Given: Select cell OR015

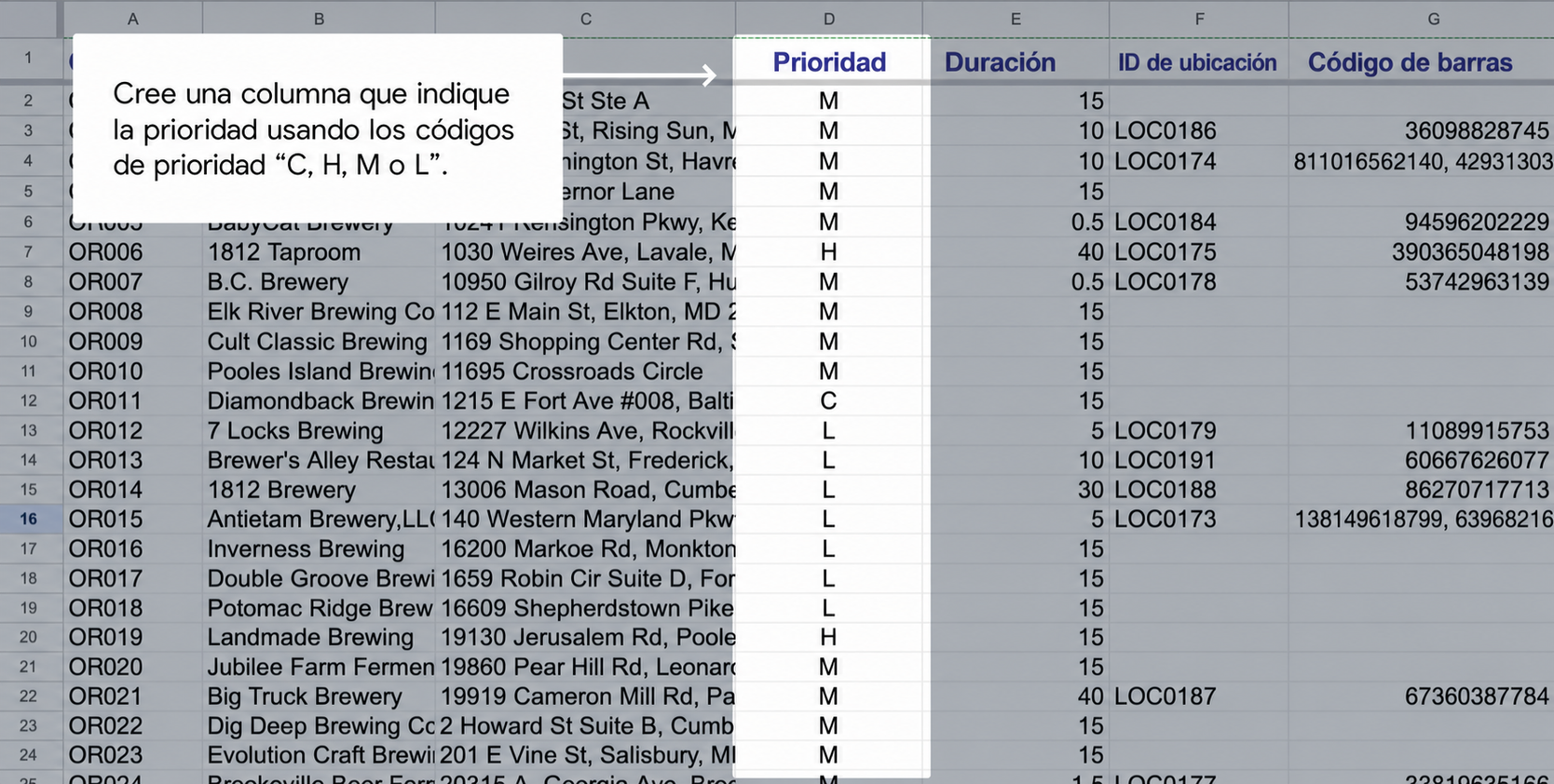Looking at the screenshot, I should point(133,519).
